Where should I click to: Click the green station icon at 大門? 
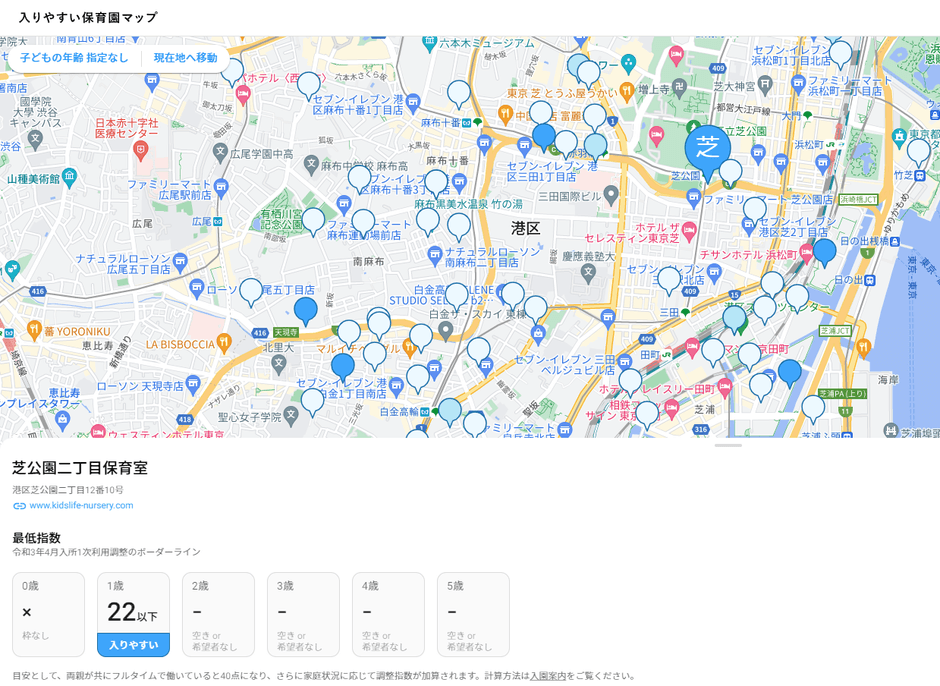[x=807, y=115]
